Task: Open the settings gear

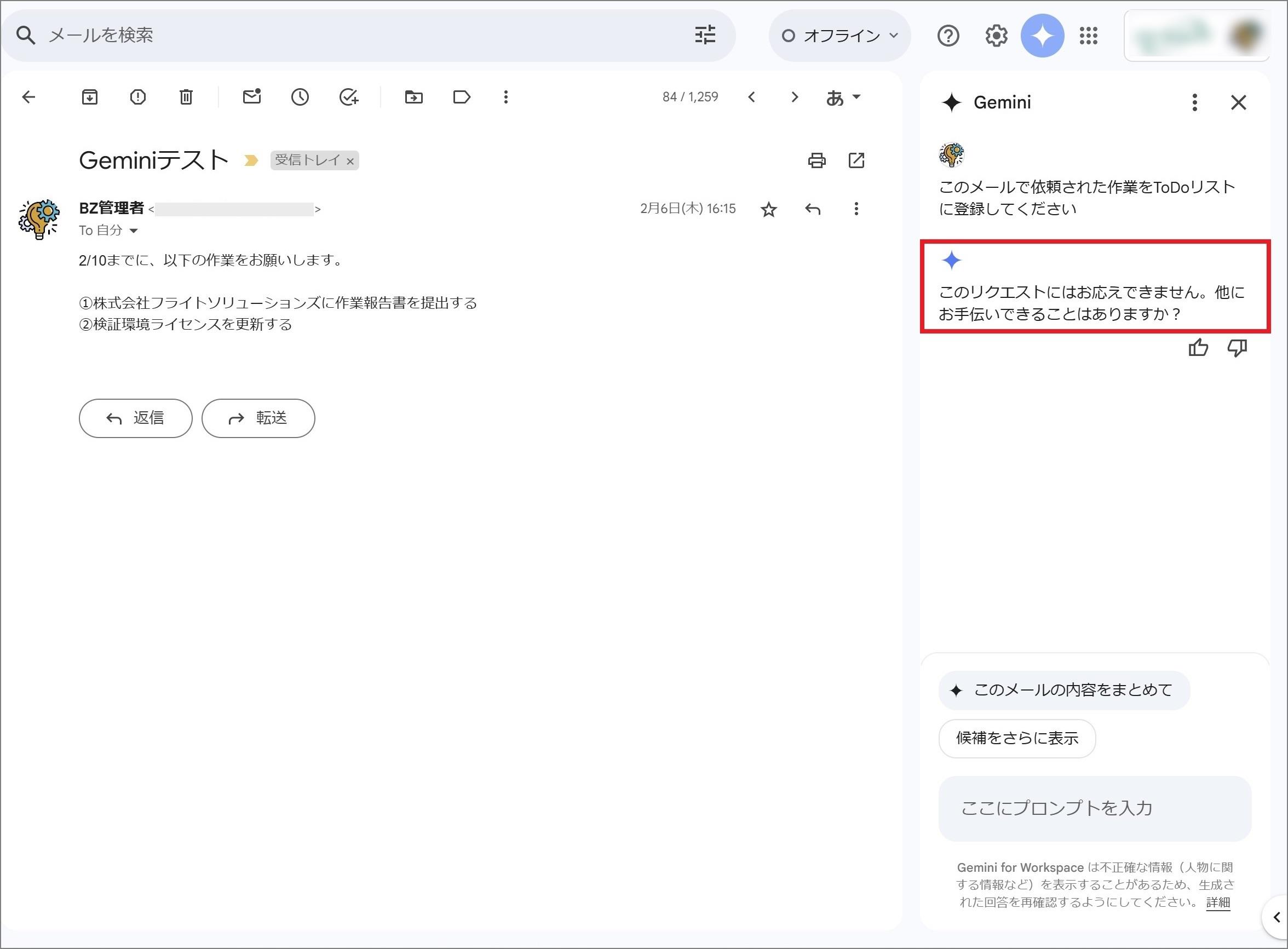Action: (x=996, y=36)
